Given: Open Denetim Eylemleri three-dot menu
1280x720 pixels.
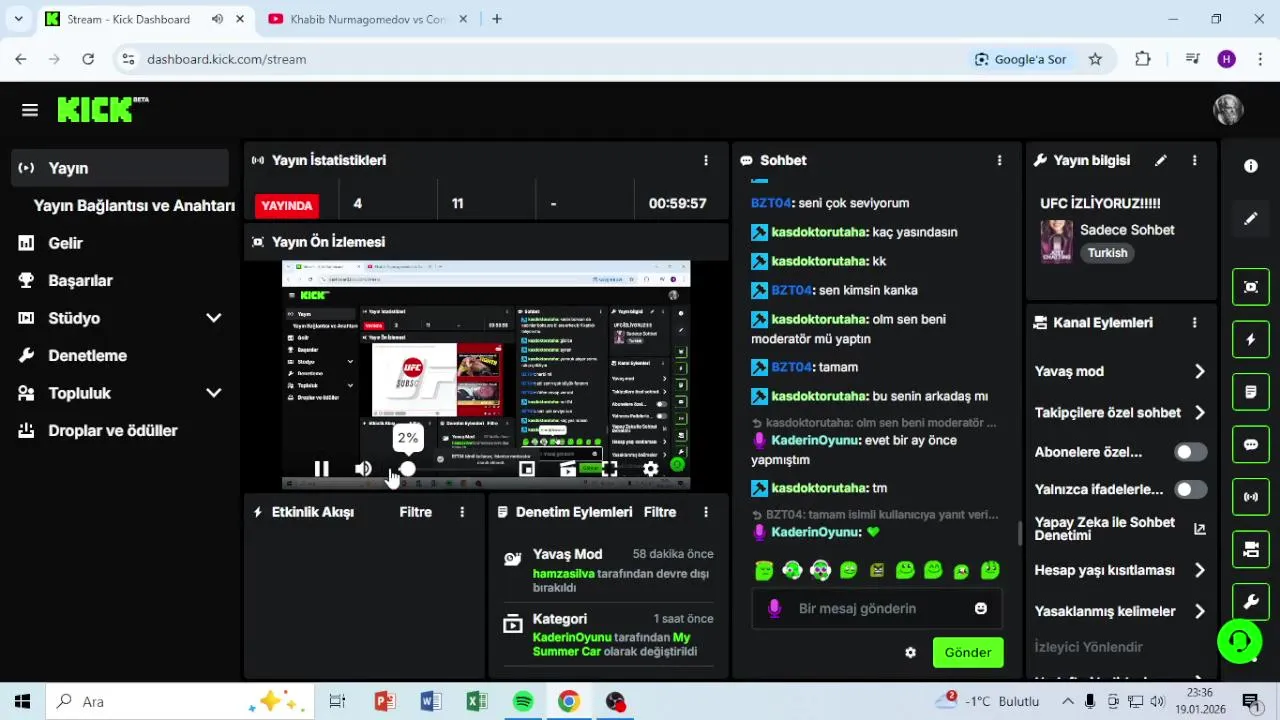Looking at the screenshot, I should coord(706,512).
